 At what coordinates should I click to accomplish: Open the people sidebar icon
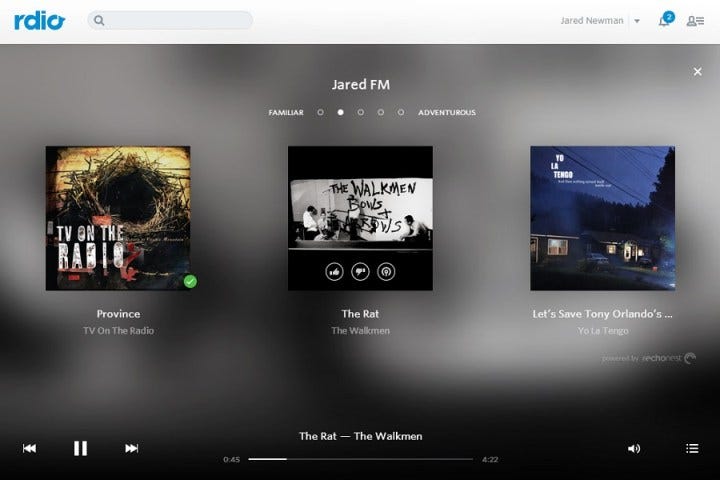pyautogui.click(x=695, y=21)
